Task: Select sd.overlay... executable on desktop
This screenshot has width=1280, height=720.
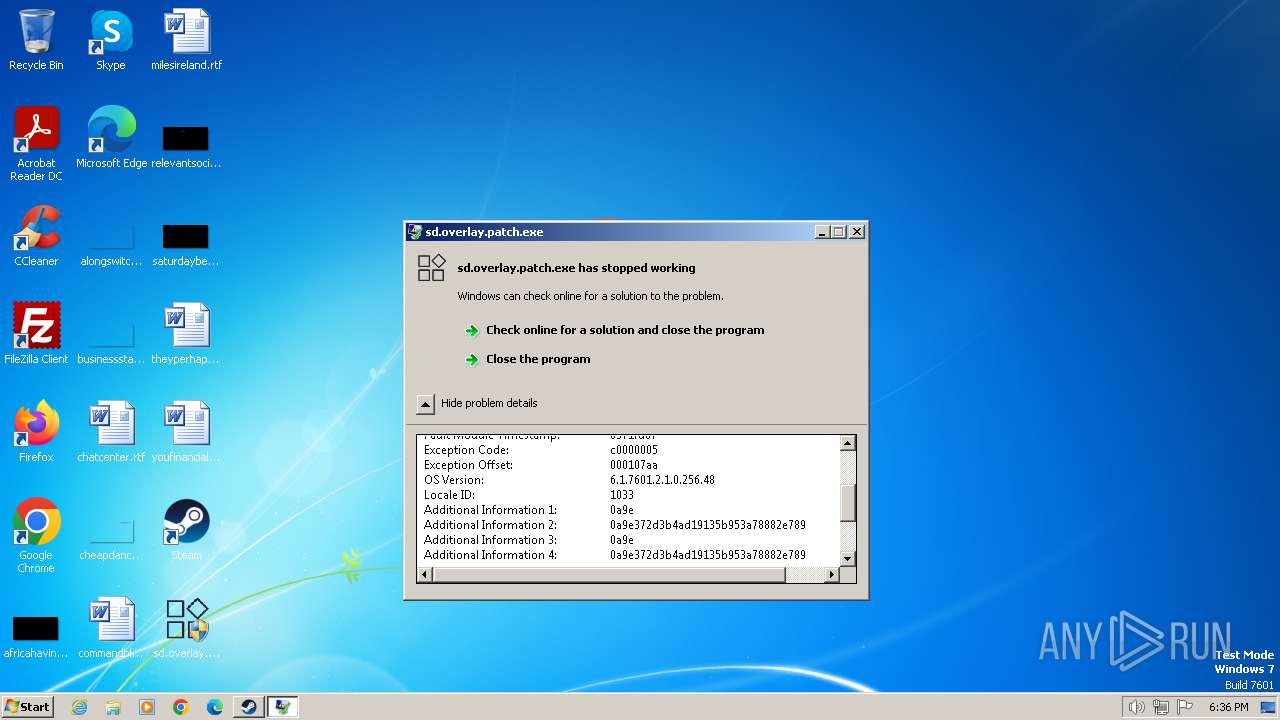Action: coord(186,628)
